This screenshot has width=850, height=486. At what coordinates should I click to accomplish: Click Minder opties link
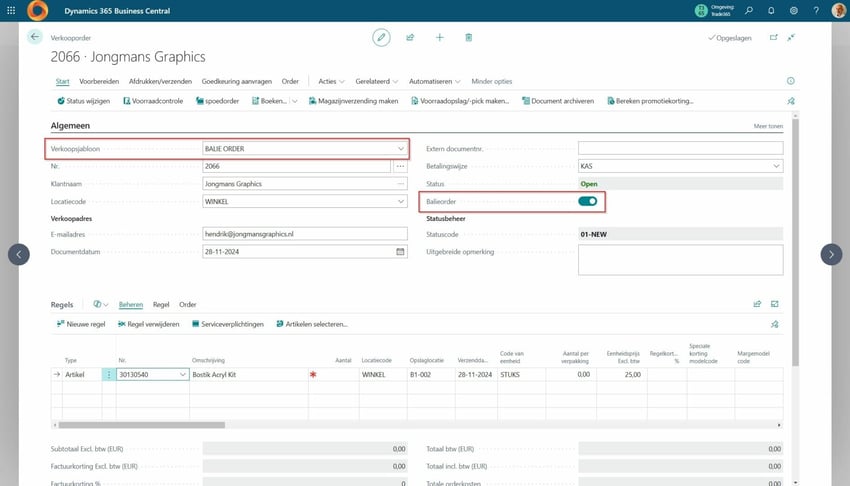click(x=492, y=81)
